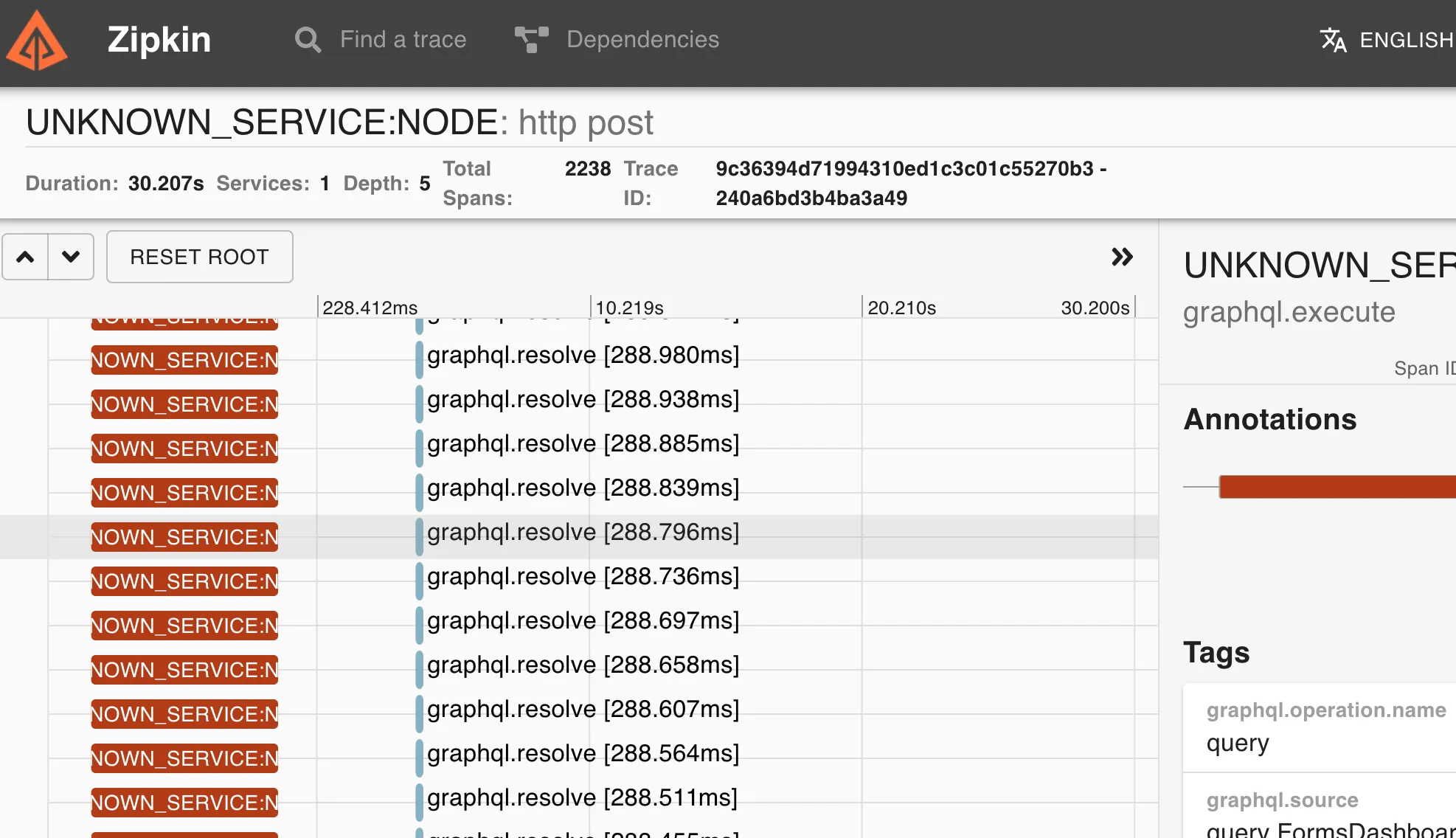The image size is (1456, 838).
Task: Click the language translate icon
Action: pyautogui.click(x=1333, y=40)
